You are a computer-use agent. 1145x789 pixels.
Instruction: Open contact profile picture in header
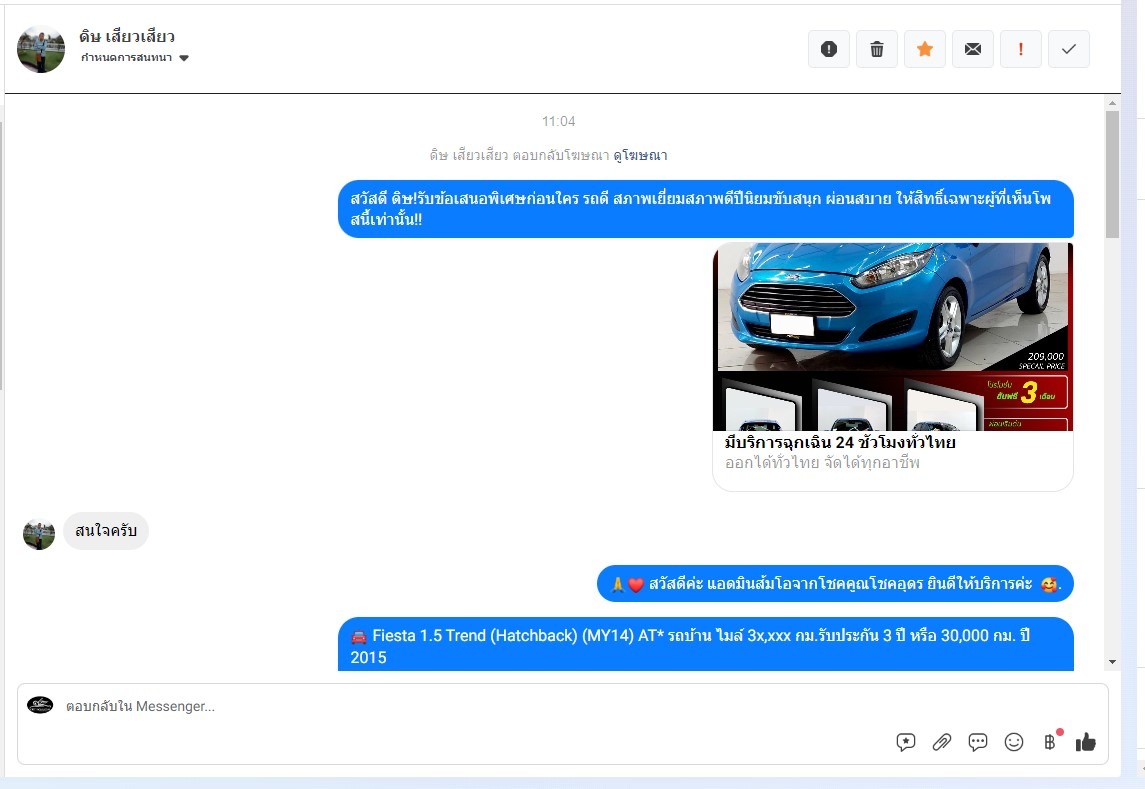click(41, 49)
